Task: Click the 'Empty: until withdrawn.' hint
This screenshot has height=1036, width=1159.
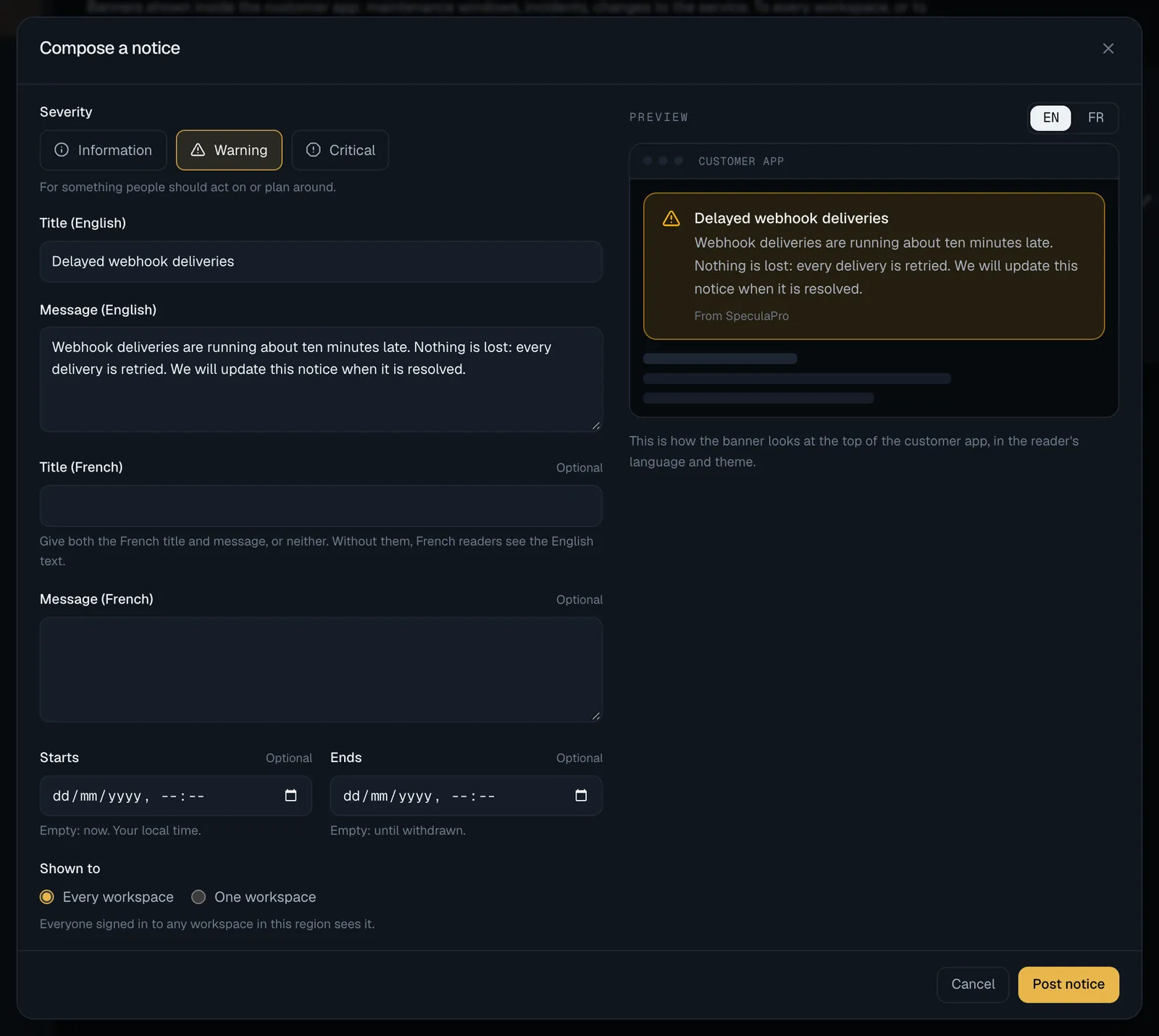Action: coord(398,830)
